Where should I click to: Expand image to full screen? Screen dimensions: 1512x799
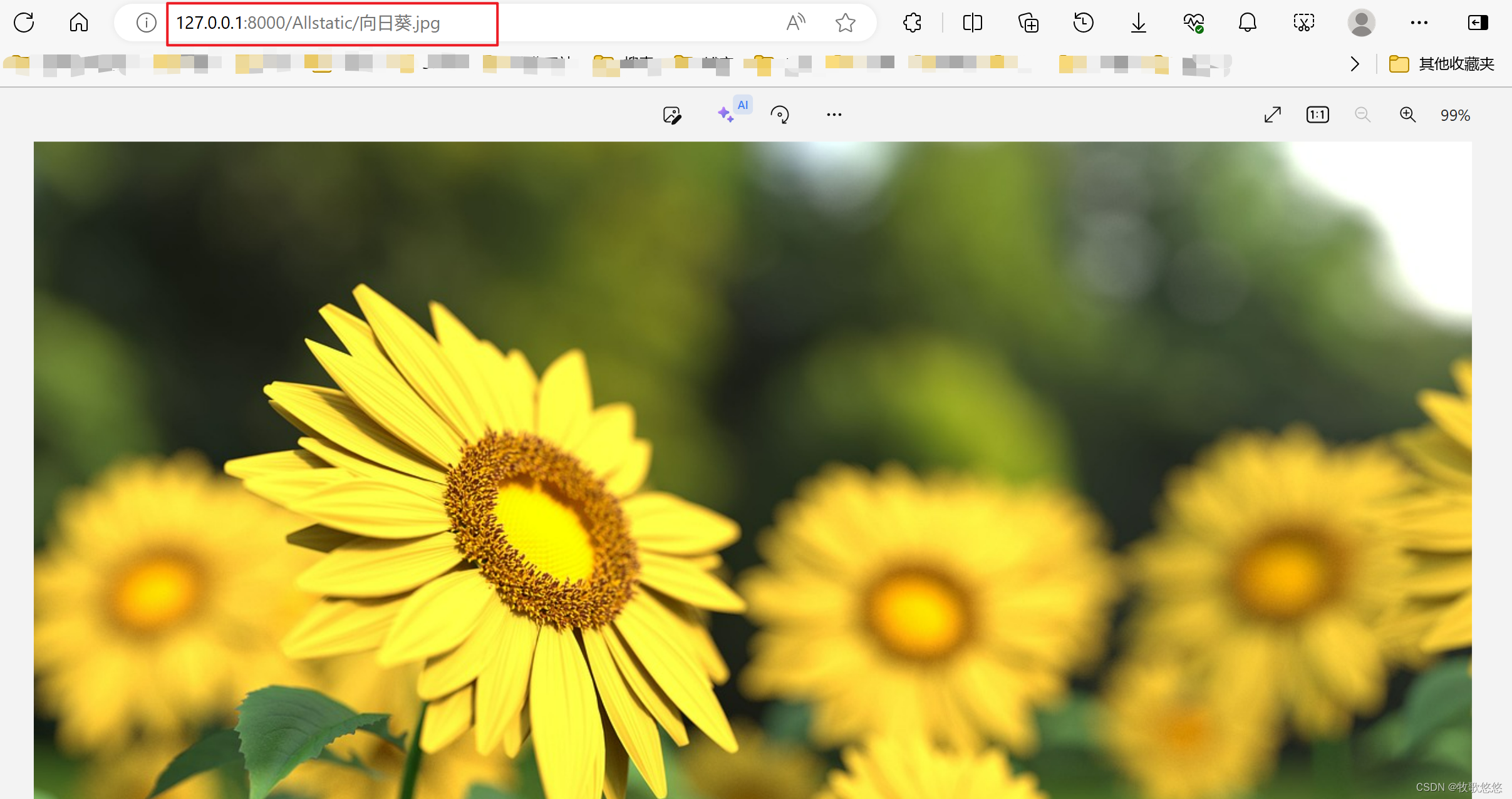pos(1272,115)
